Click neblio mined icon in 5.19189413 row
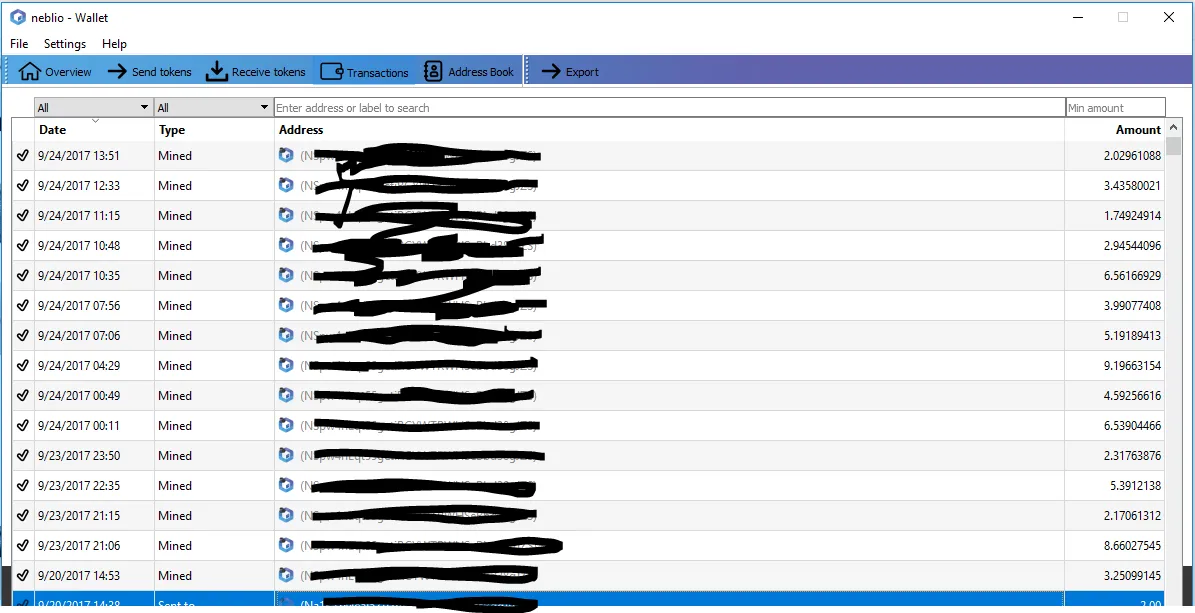This screenshot has width=1195, height=613. tap(286, 335)
